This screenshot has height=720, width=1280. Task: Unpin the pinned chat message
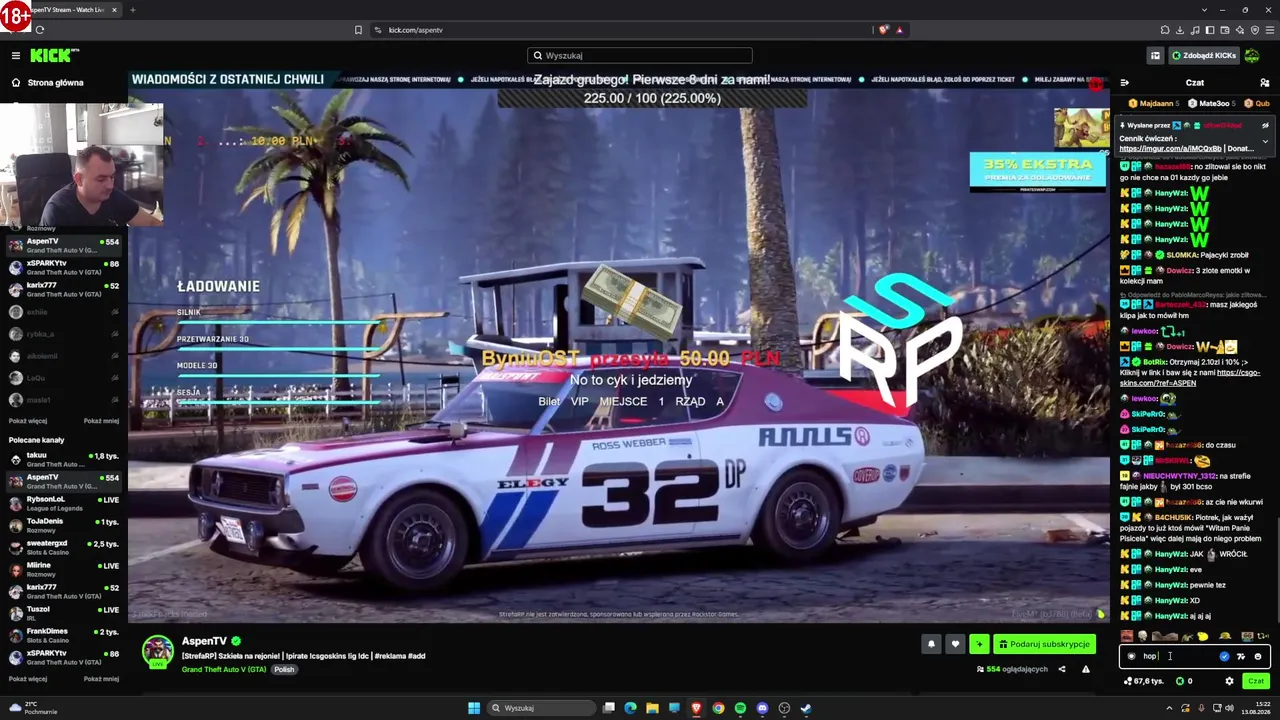pos(1265,125)
